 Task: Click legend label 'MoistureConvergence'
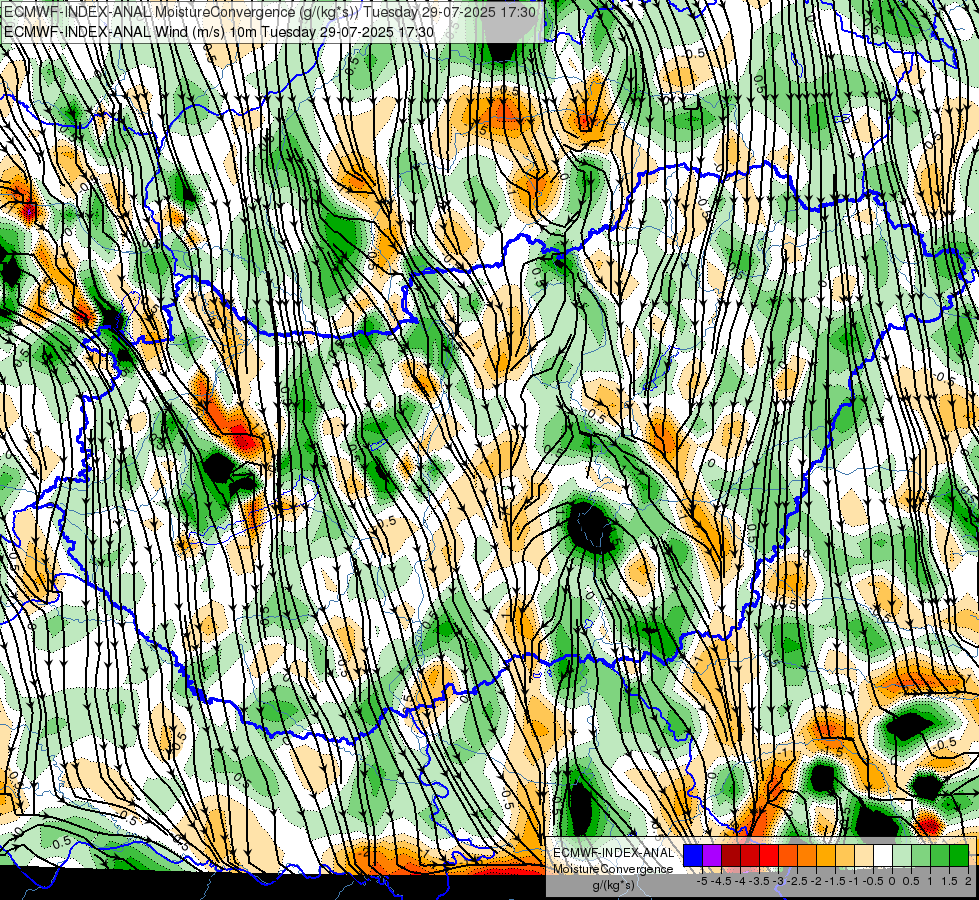pos(613,869)
